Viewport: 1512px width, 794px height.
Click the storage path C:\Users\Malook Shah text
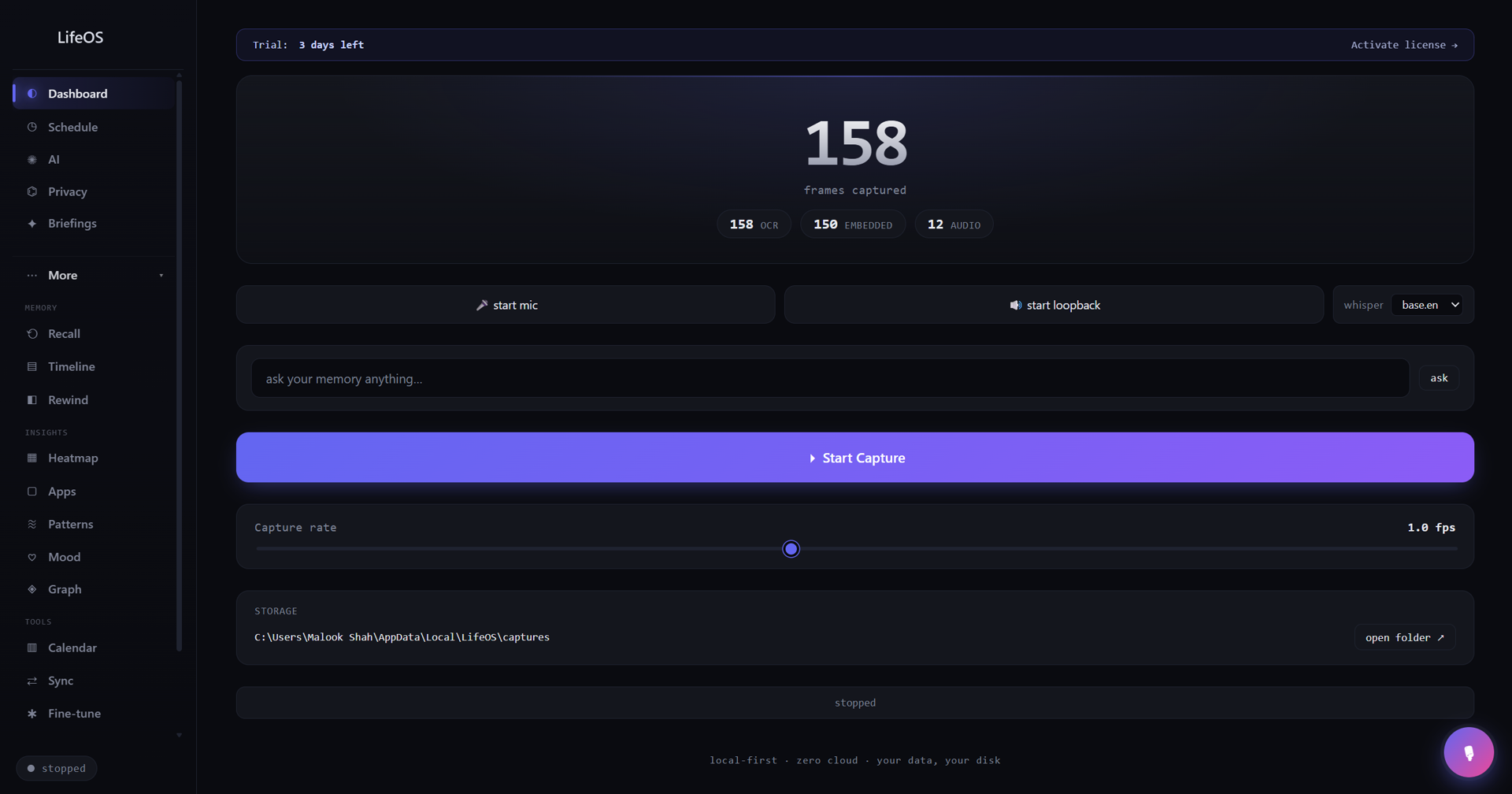click(402, 637)
